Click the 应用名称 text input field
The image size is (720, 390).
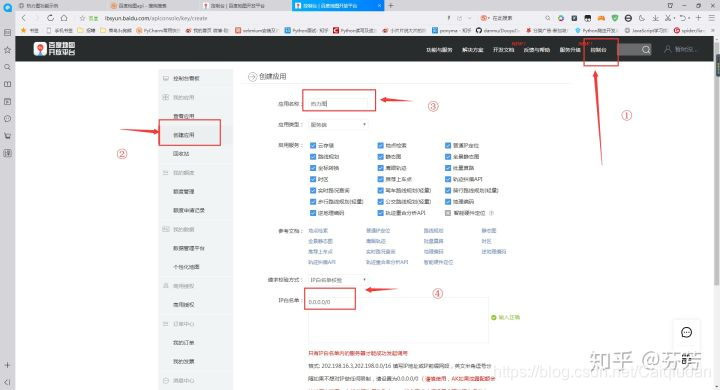(338, 104)
